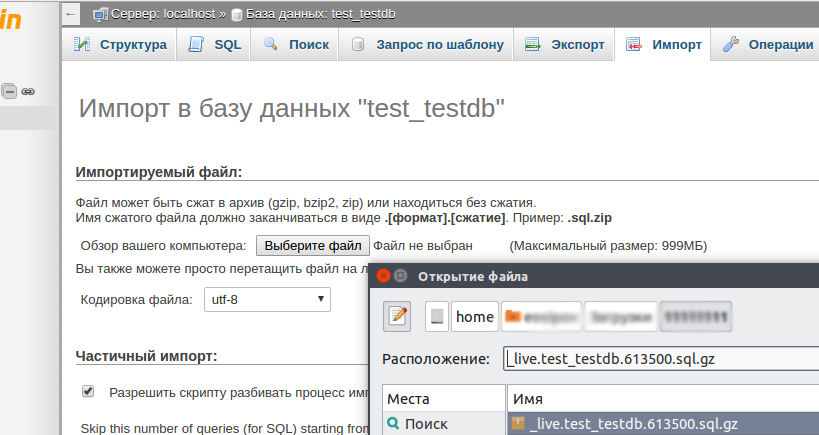Click the chain link icon in sidebar
Viewport: 819px width, 435px height.
coord(28,91)
